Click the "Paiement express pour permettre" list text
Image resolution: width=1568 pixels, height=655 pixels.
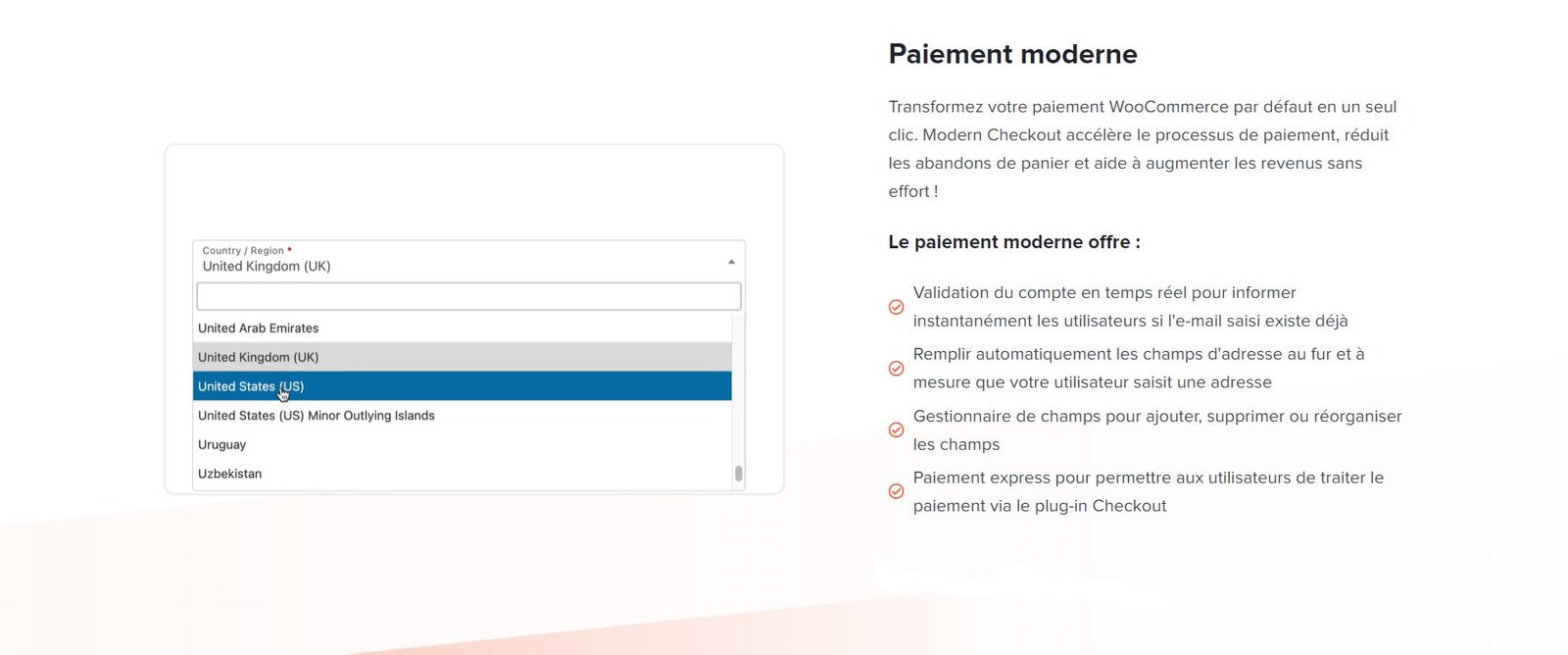(x=1148, y=491)
